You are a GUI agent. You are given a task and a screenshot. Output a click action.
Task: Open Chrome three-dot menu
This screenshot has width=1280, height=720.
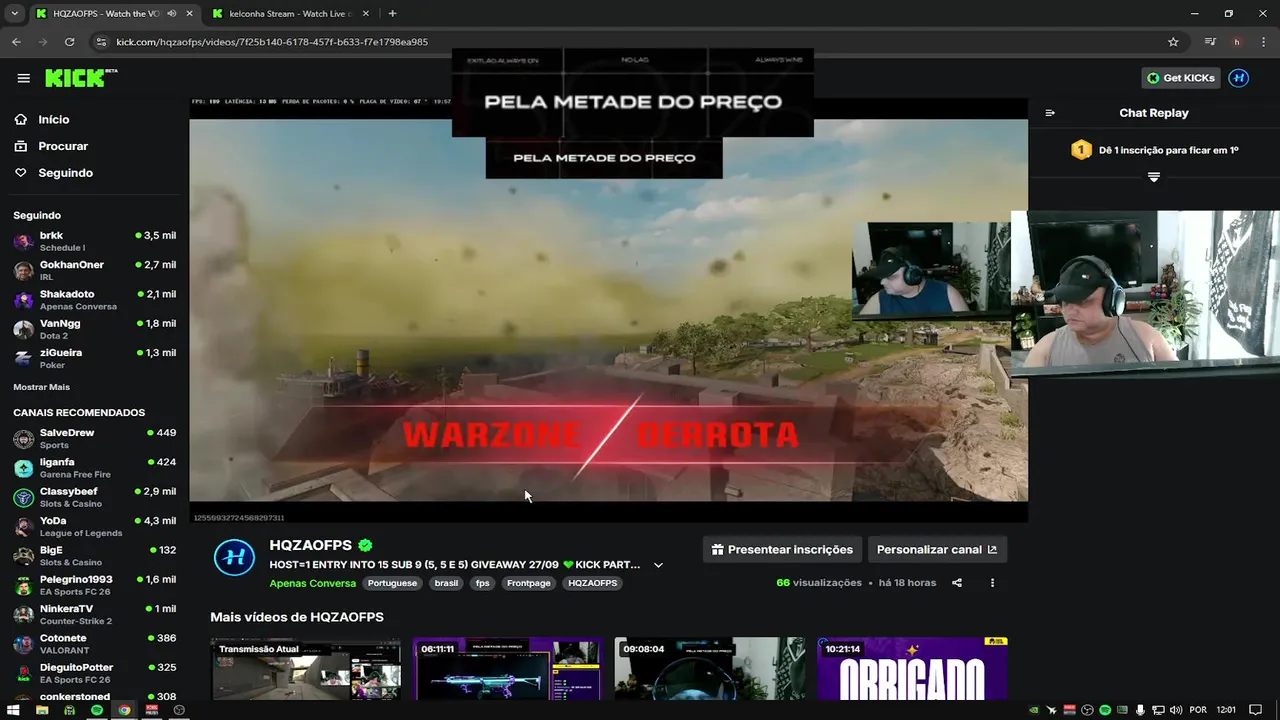tap(1264, 42)
